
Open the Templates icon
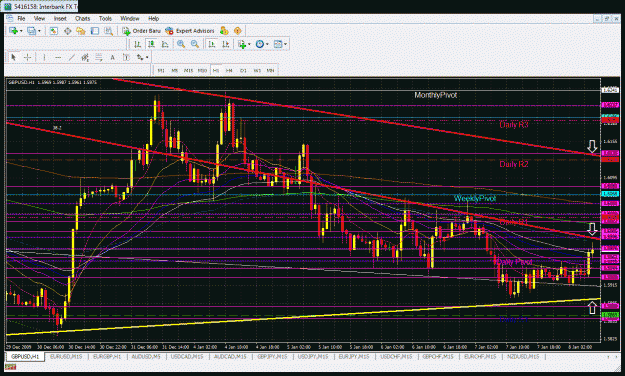point(278,44)
